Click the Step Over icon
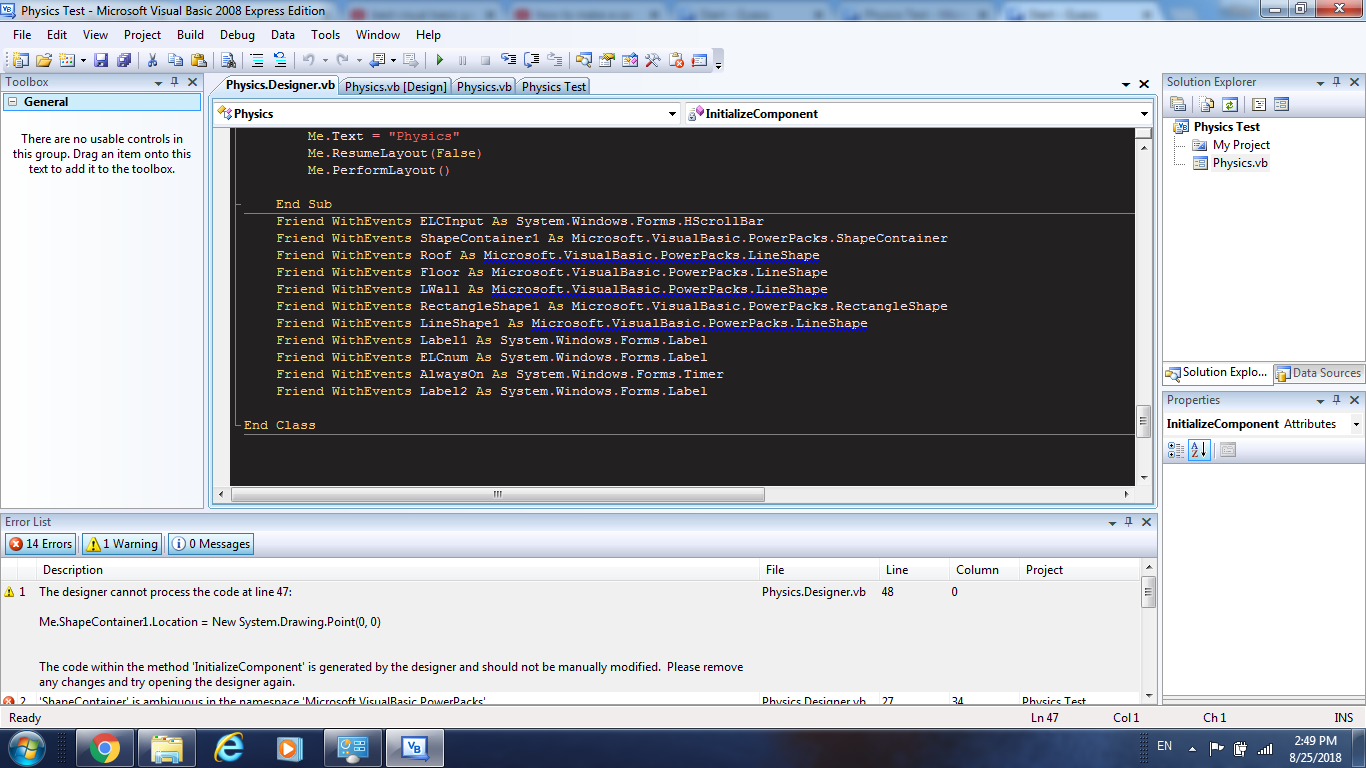The image size is (1366, 768). point(531,60)
